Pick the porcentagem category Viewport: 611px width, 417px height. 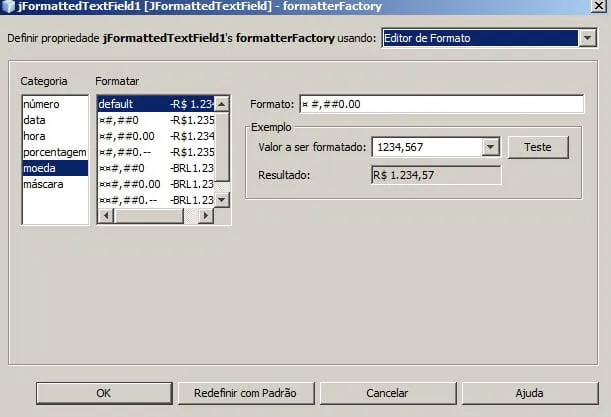[55, 152]
